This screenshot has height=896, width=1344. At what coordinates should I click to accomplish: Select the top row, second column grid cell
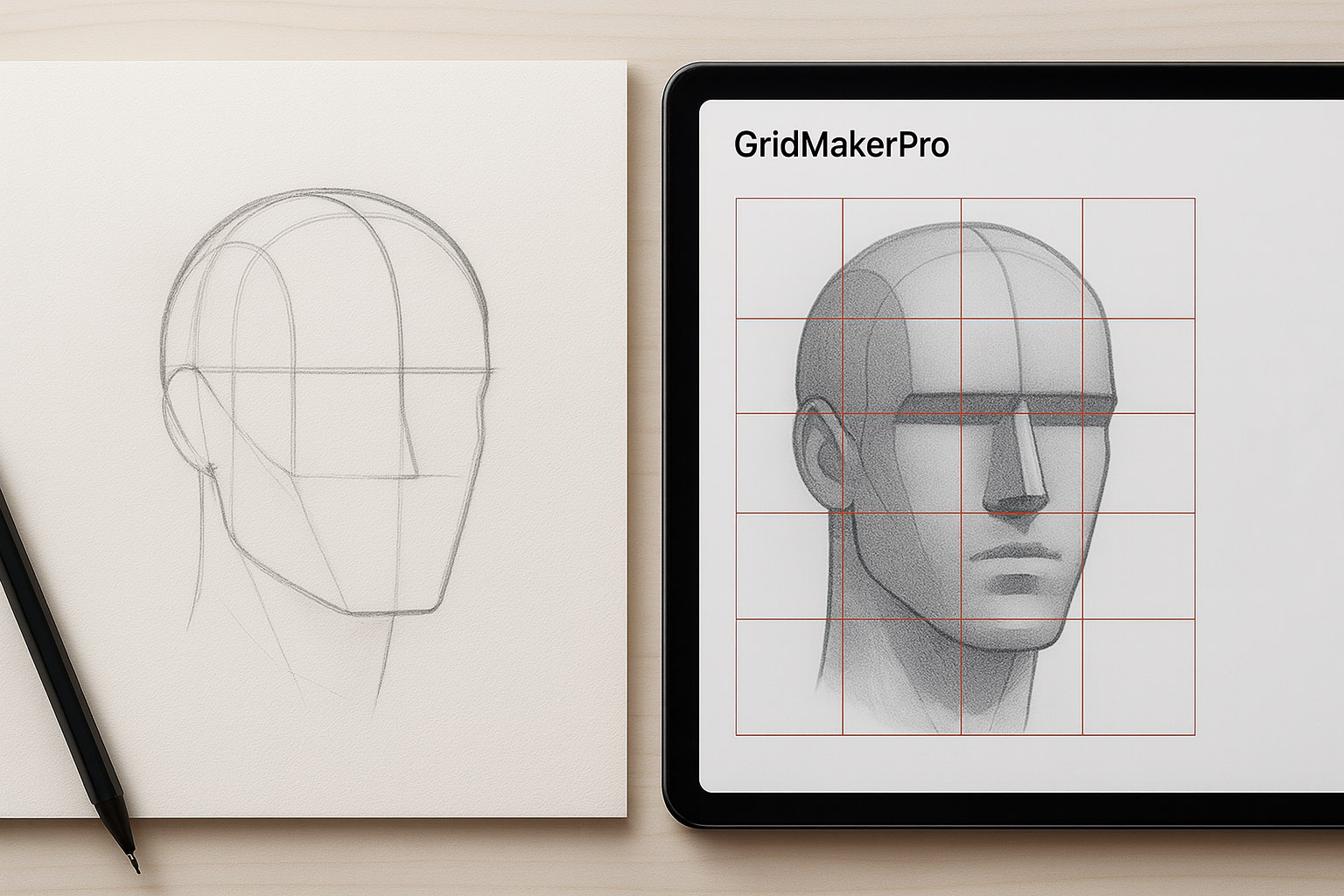(902, 259)
